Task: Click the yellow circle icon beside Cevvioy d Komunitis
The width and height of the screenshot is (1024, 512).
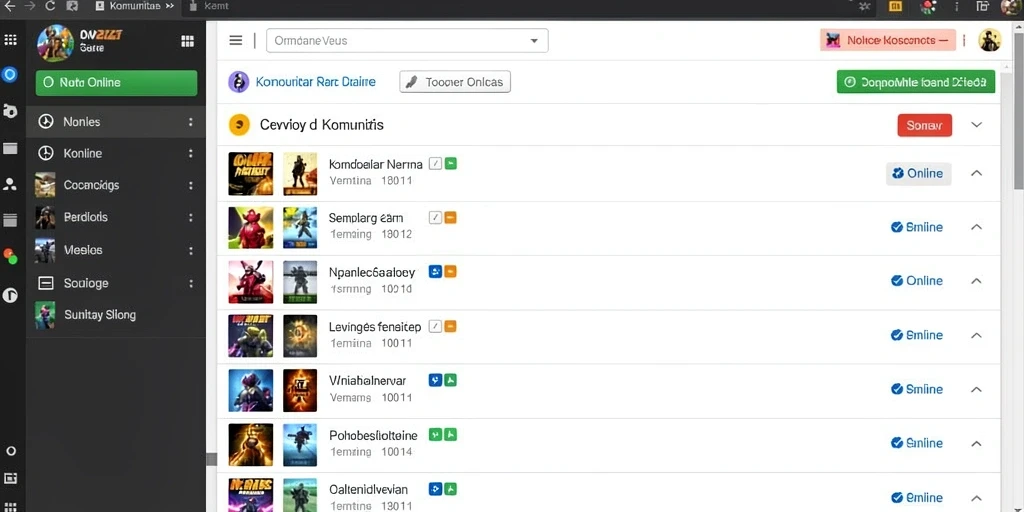Action: pyautogui.click(x=240, y=124)
